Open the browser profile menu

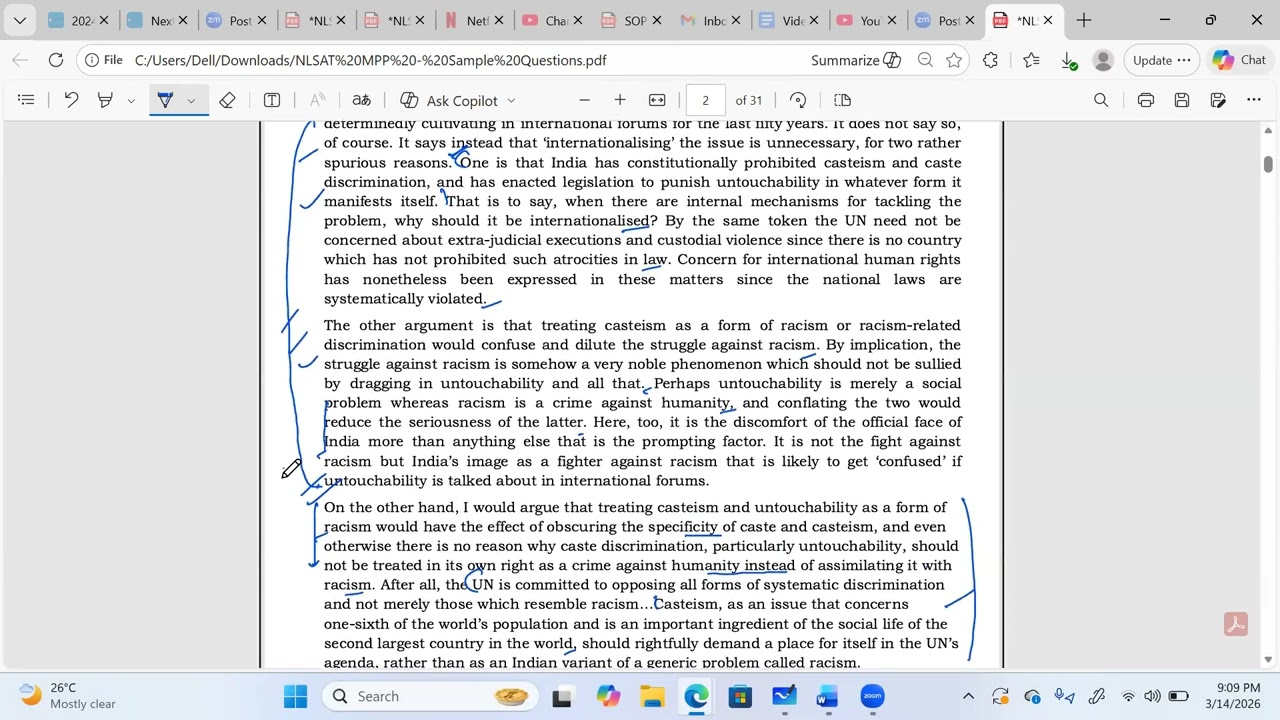(x=1103, y=60)
